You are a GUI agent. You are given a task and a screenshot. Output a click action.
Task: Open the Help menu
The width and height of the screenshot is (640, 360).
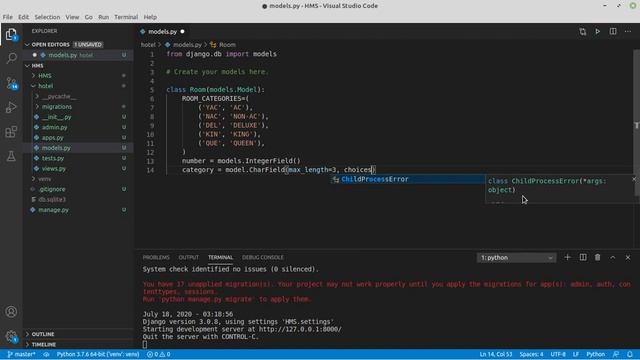coord(150,17)
